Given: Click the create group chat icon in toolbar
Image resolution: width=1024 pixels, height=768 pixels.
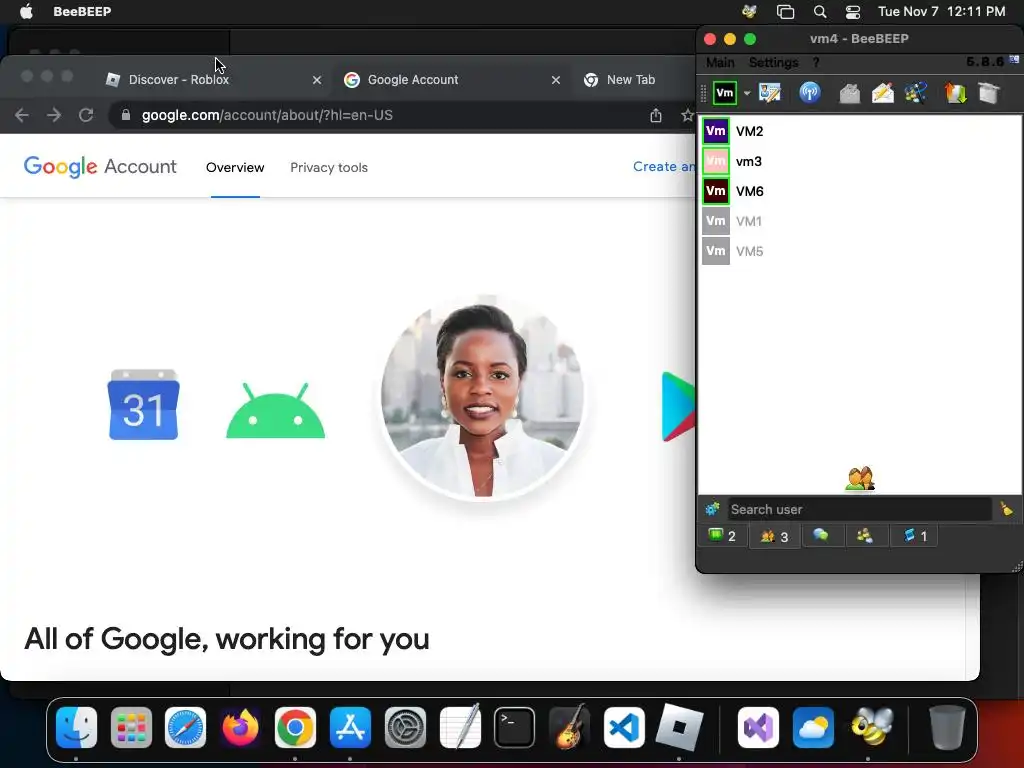Looking at the screenshot, I should (x=916, y=93).
